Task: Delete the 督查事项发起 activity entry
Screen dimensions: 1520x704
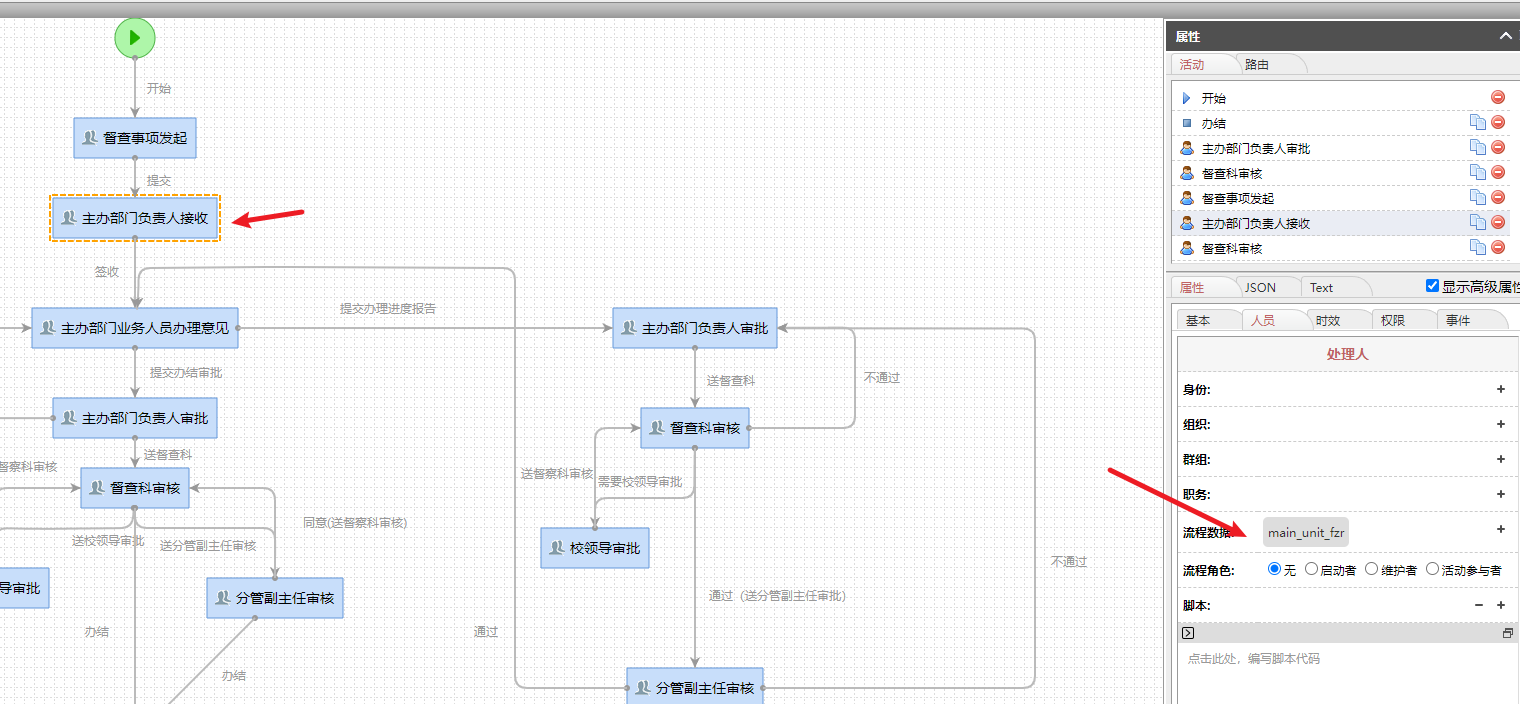Action: (1498, 197)
